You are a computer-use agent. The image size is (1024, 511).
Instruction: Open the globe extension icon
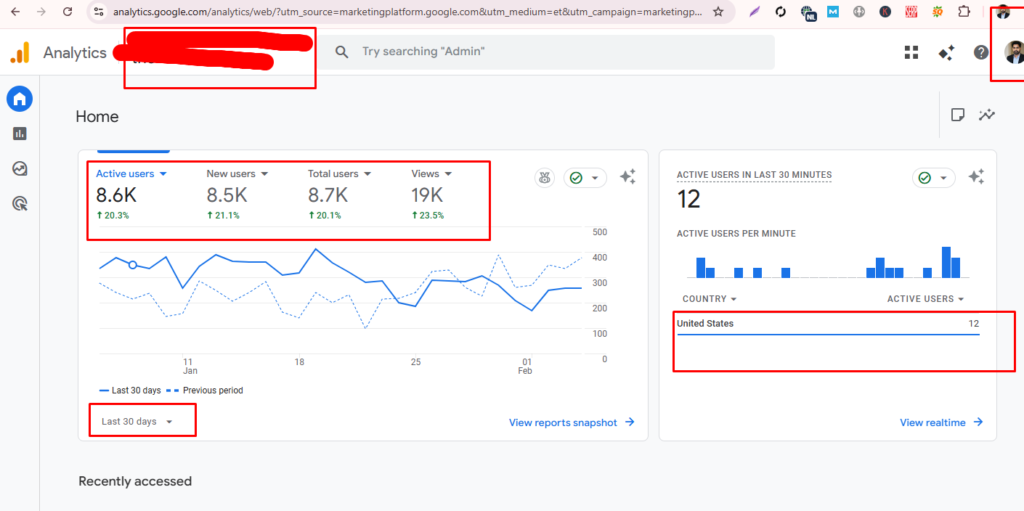click(x=859, y=12)
